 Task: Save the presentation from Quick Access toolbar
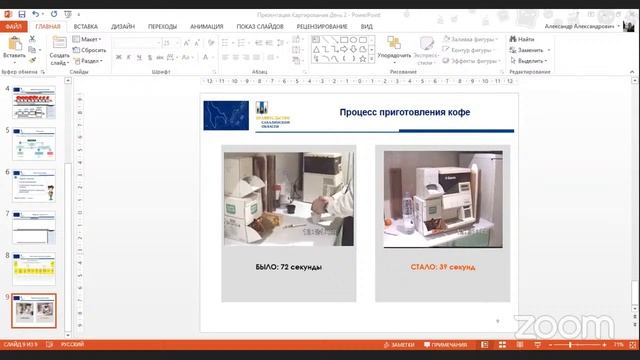(x=22, y=14)
